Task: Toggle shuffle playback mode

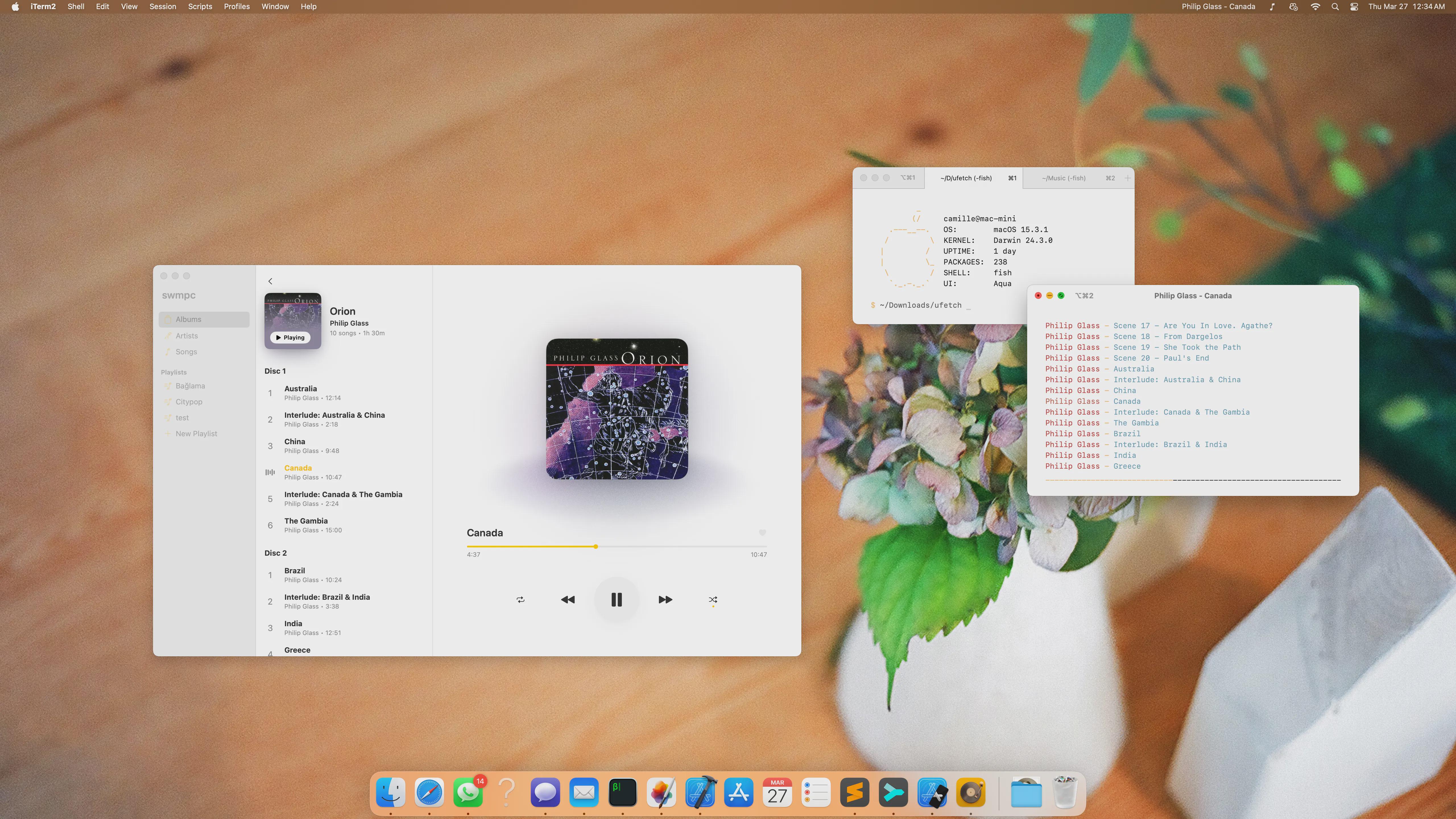Action: click(713, 600)
